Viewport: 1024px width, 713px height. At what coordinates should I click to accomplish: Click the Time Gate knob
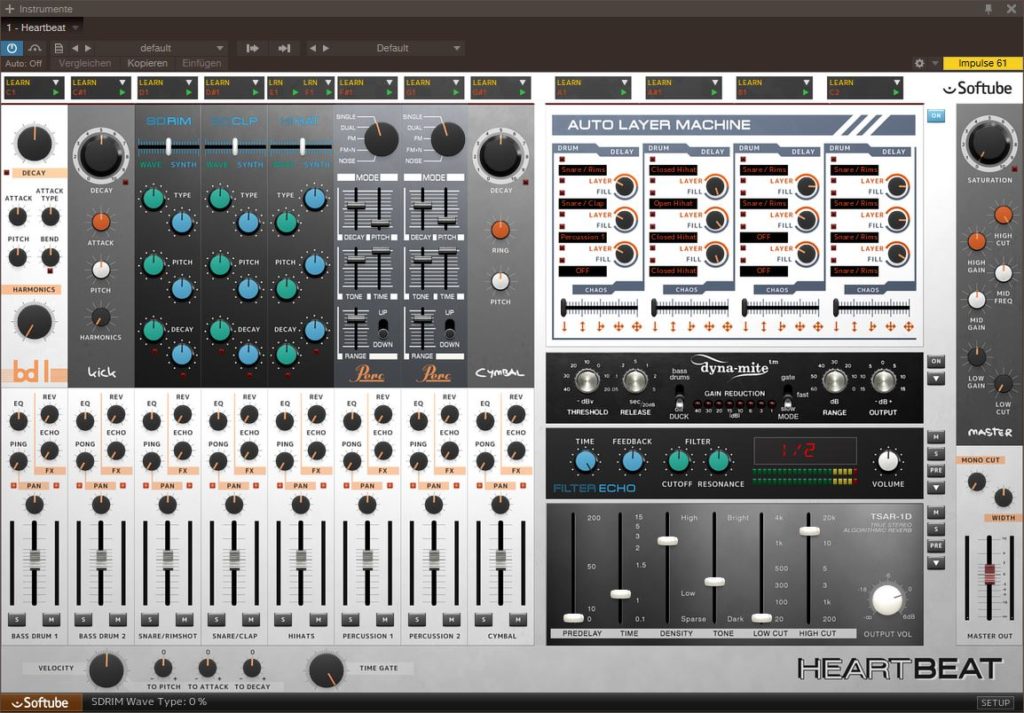[x=326, y=671]
